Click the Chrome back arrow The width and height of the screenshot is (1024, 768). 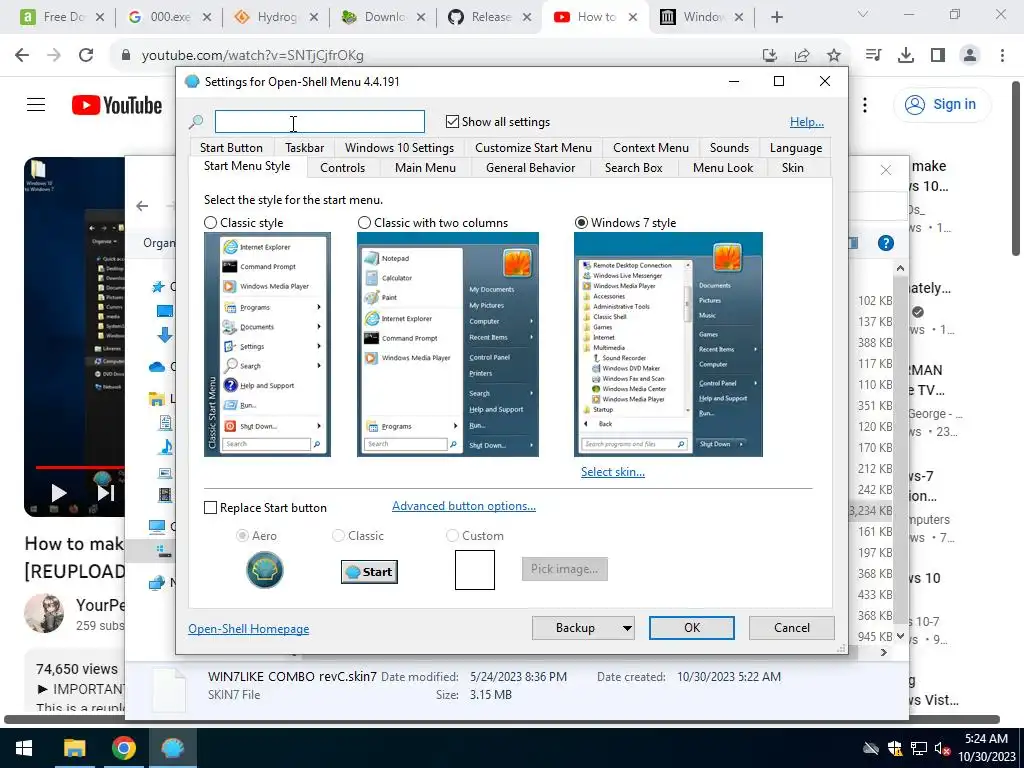(x=22, y=56)
